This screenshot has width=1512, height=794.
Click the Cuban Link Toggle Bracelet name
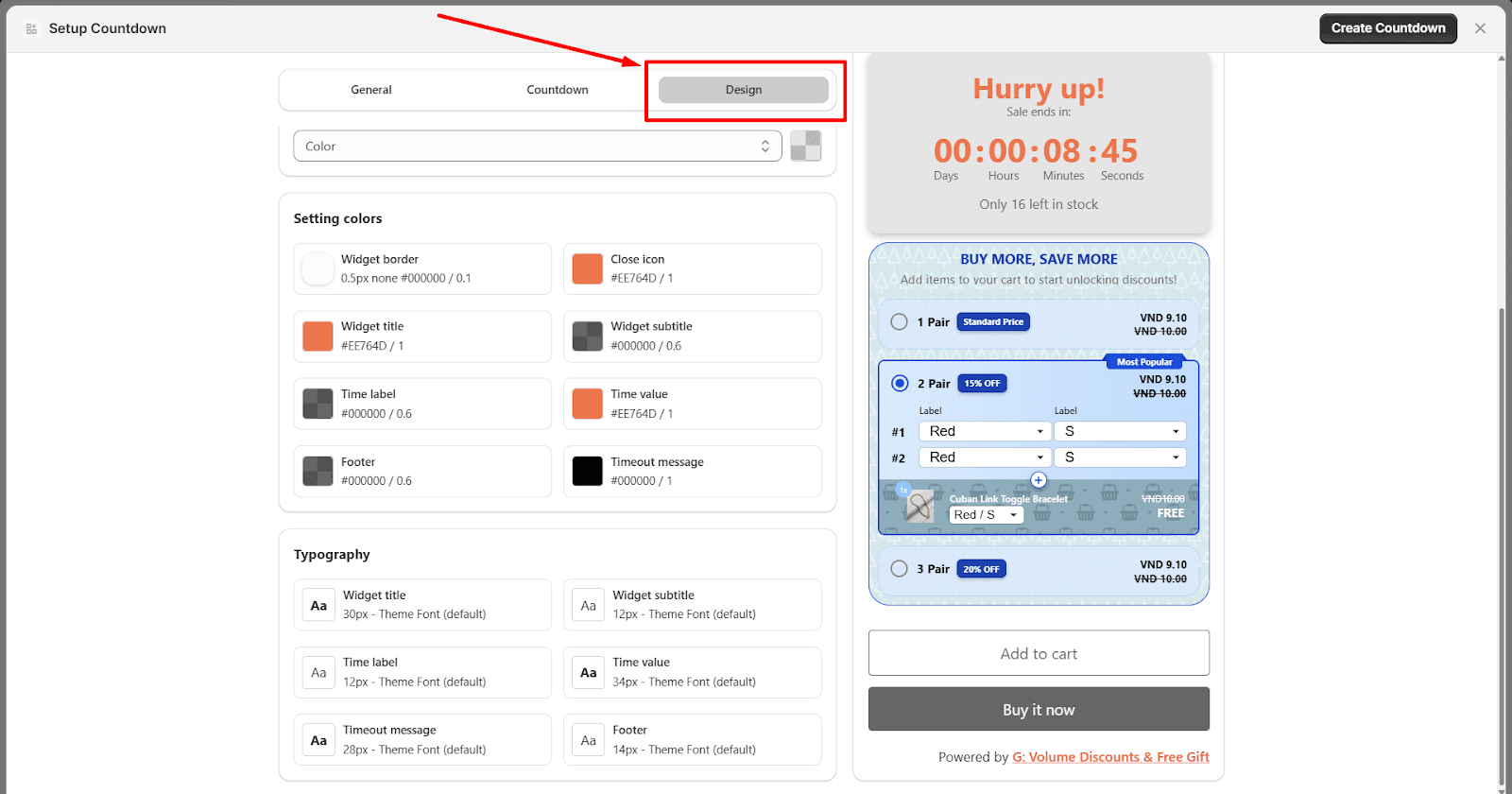tap(1008, 499)
